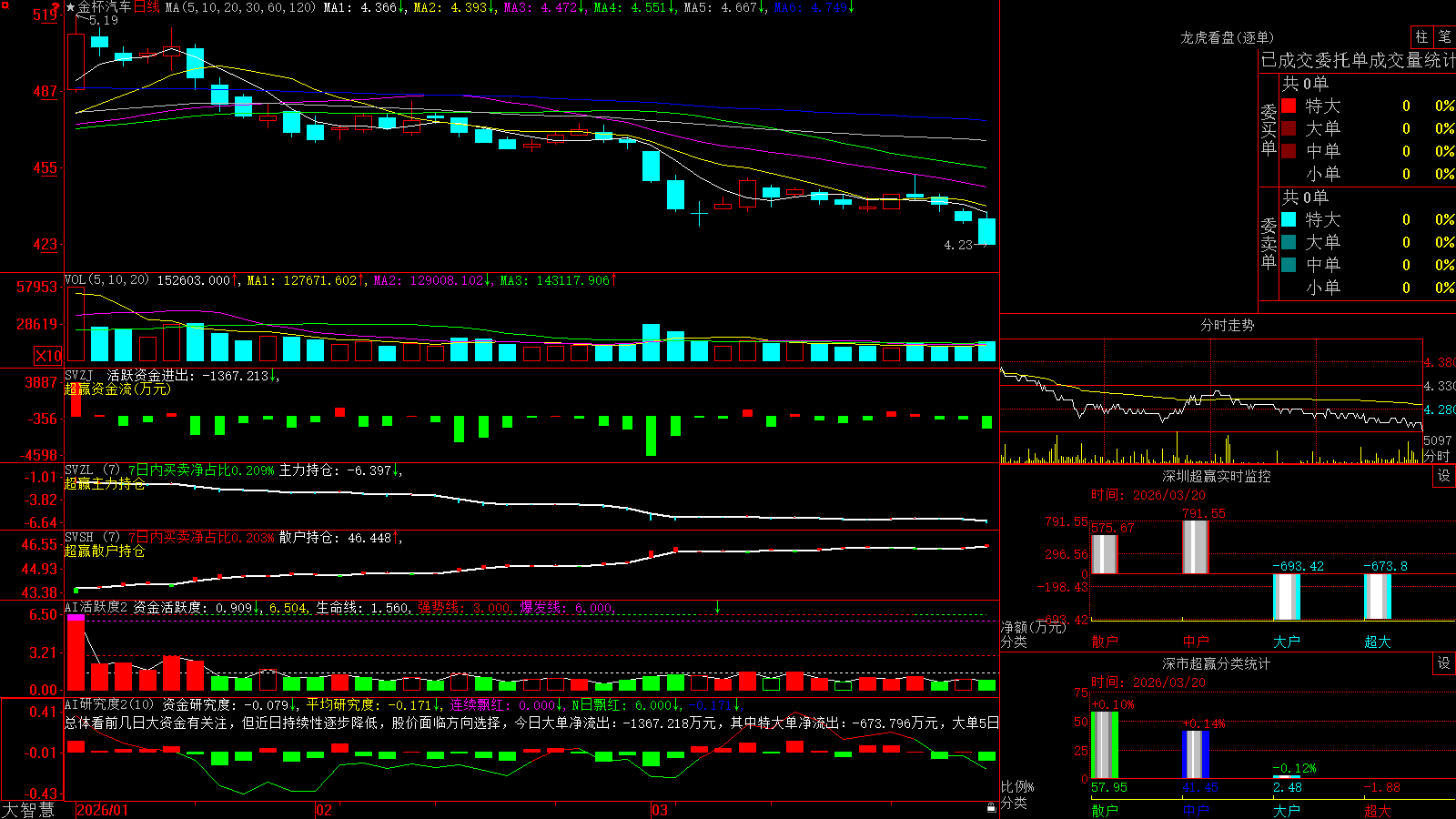The image size is (1456, 819).
Task: Click the lock icon on the date axis
Action: coord(991,808)
